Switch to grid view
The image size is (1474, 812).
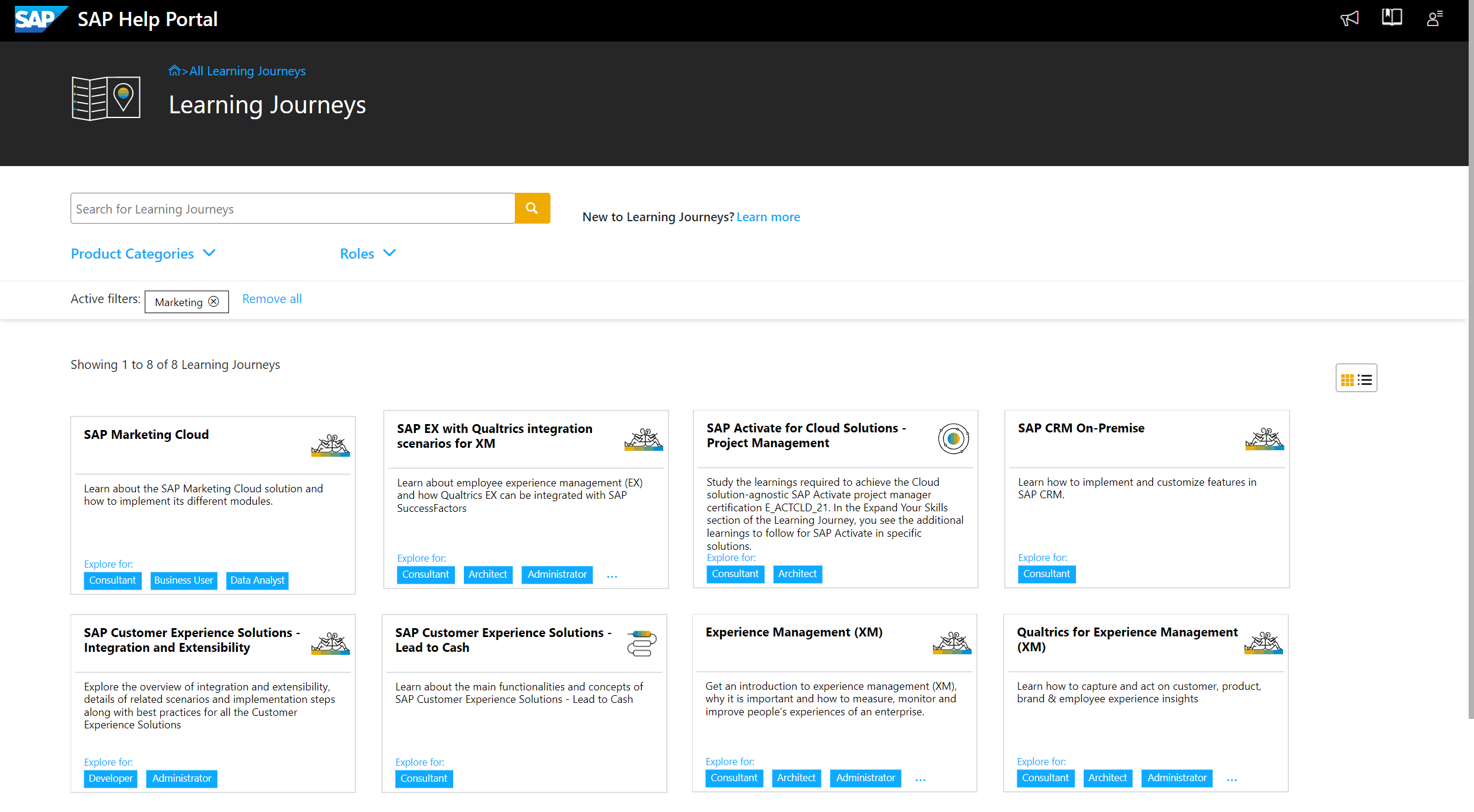click(1348, 378)
